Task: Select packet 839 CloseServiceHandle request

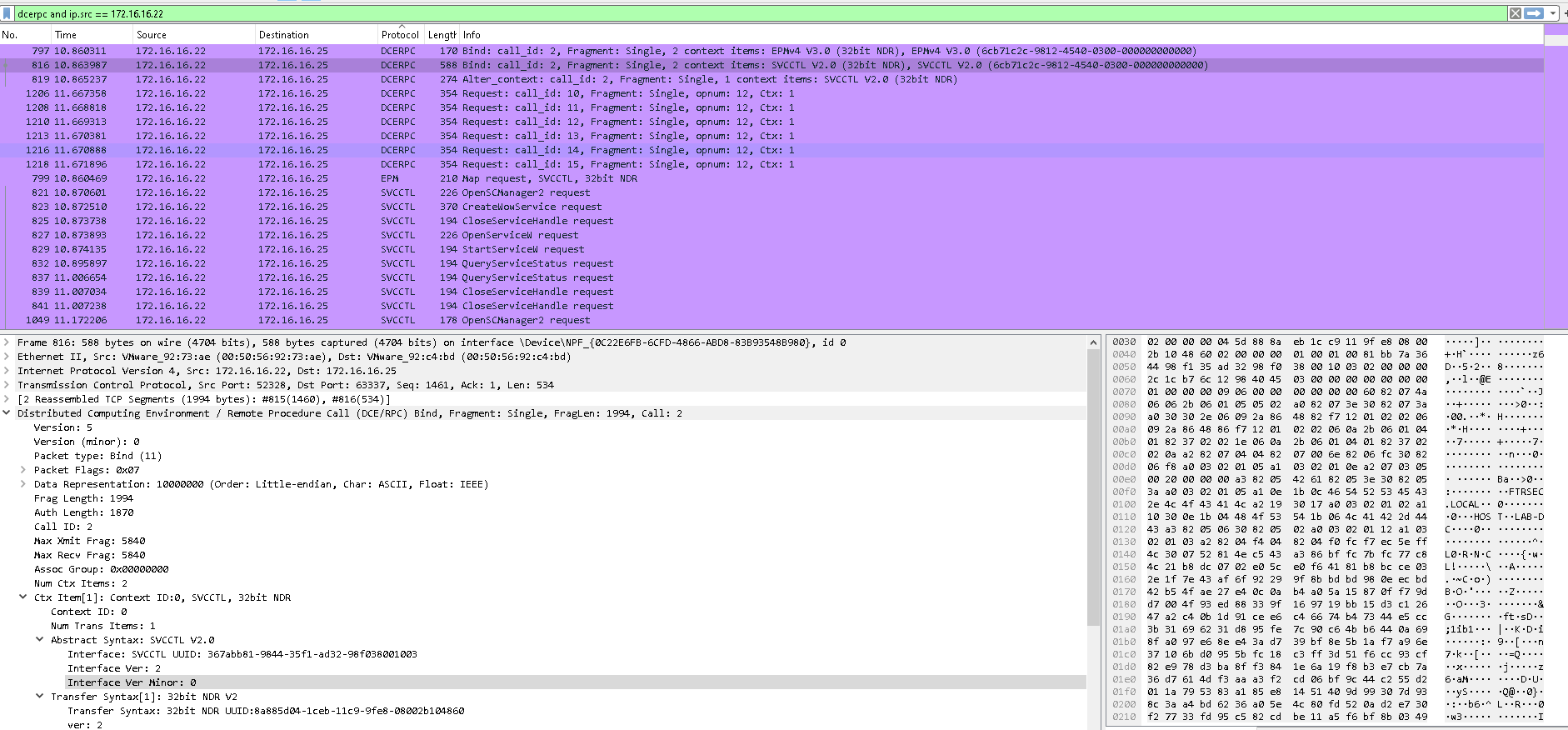Action: [x=772, y=292]
